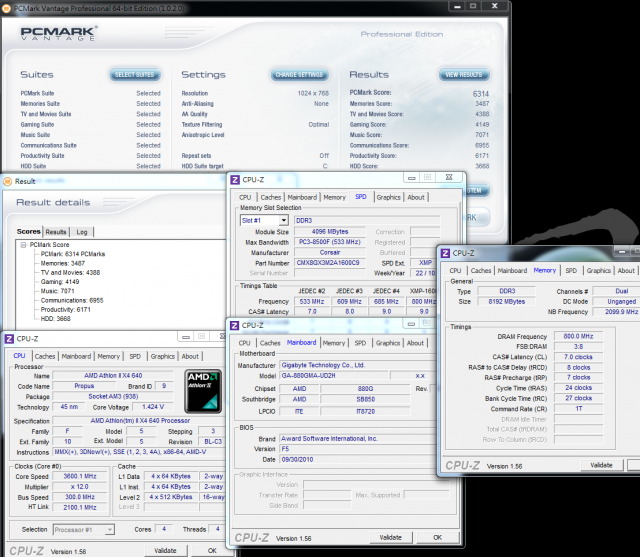This screenshot has width=640, height=557.
Task: Click the processor Name field AMD Athlon II X4 640
Action: pyautogui.click(x=113, y=375)
